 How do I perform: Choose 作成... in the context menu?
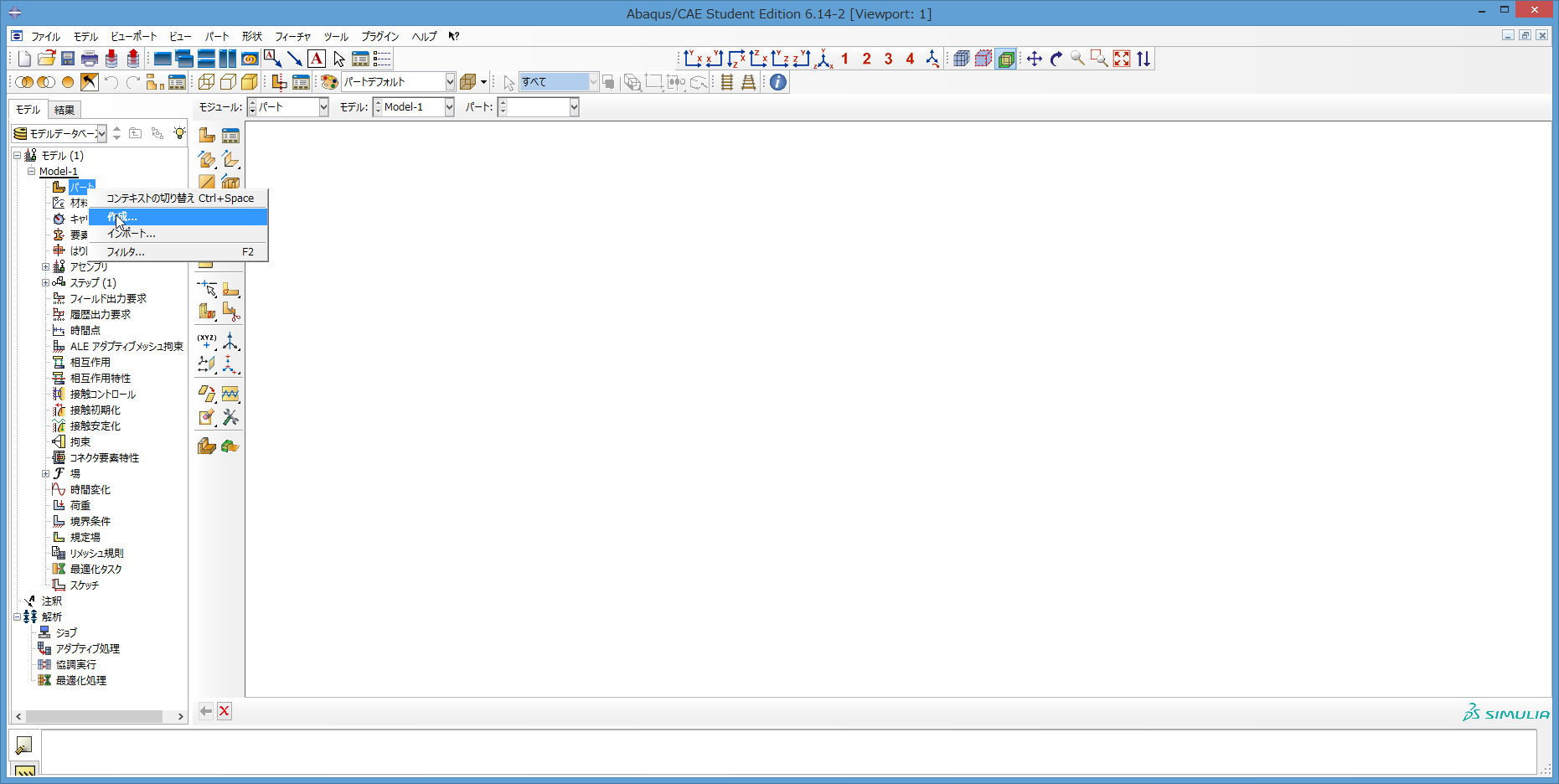[178, 217]
